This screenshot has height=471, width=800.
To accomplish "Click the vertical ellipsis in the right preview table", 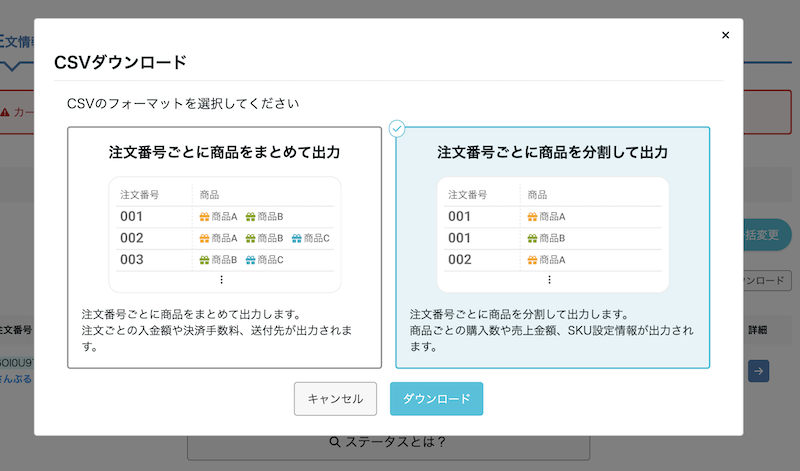I will point(549,280).
